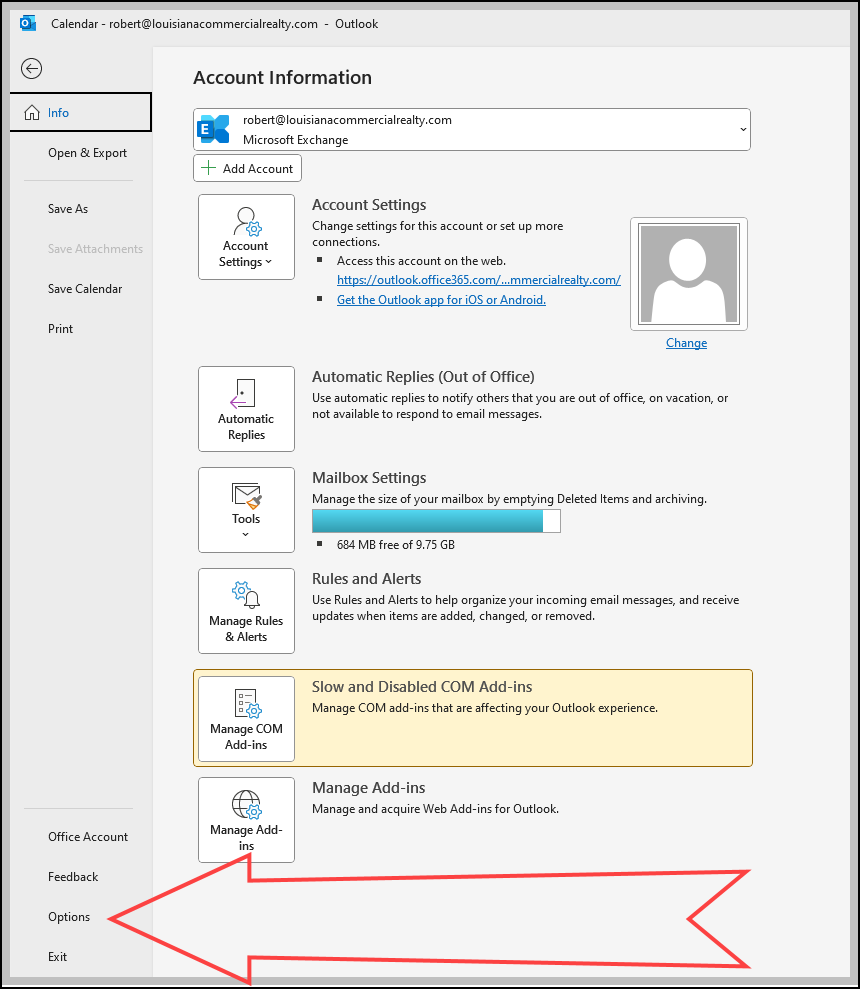Open Office Account page
This screenshot has width=860, height=989.
tap(88, 836)
